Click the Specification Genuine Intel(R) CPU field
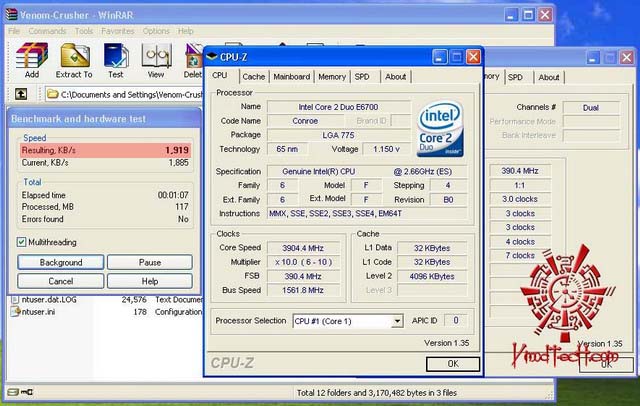 [367, 171]
